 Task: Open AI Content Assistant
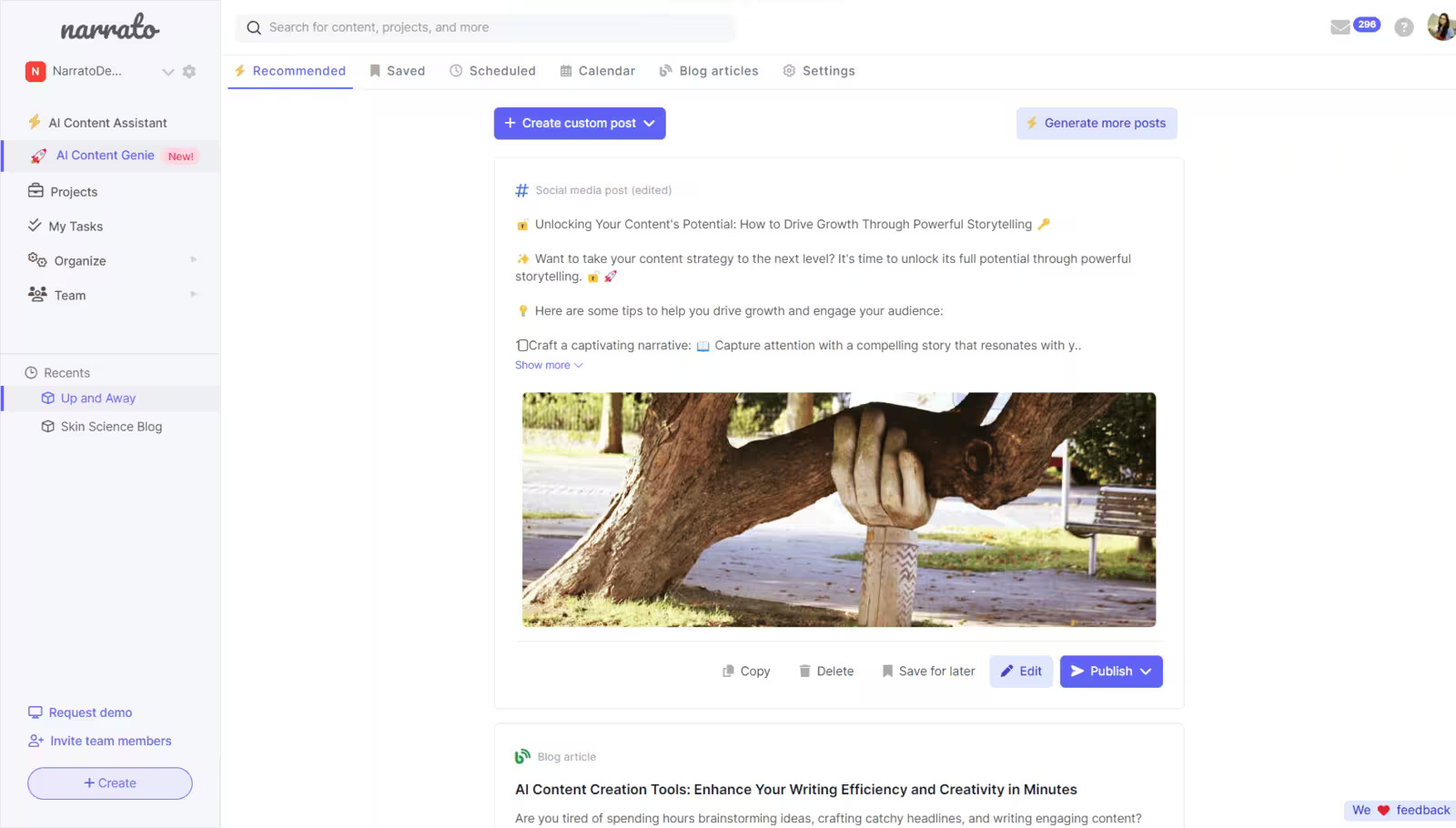(x=107, y=123)
